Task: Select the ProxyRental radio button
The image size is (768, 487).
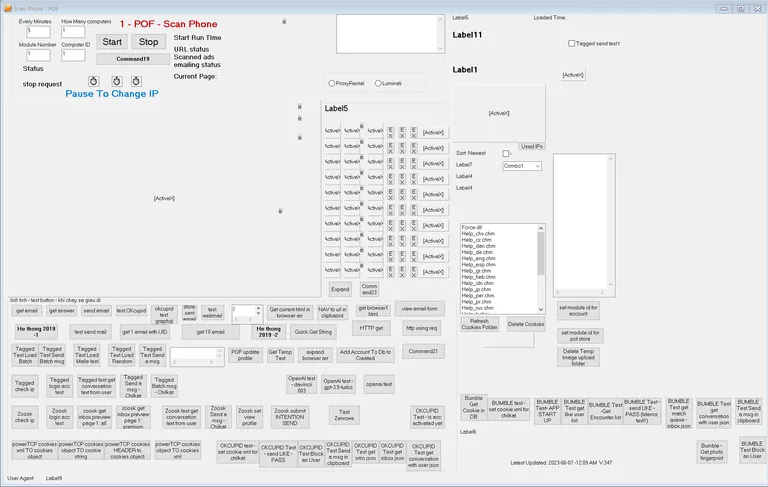Action: click(332, 83)
